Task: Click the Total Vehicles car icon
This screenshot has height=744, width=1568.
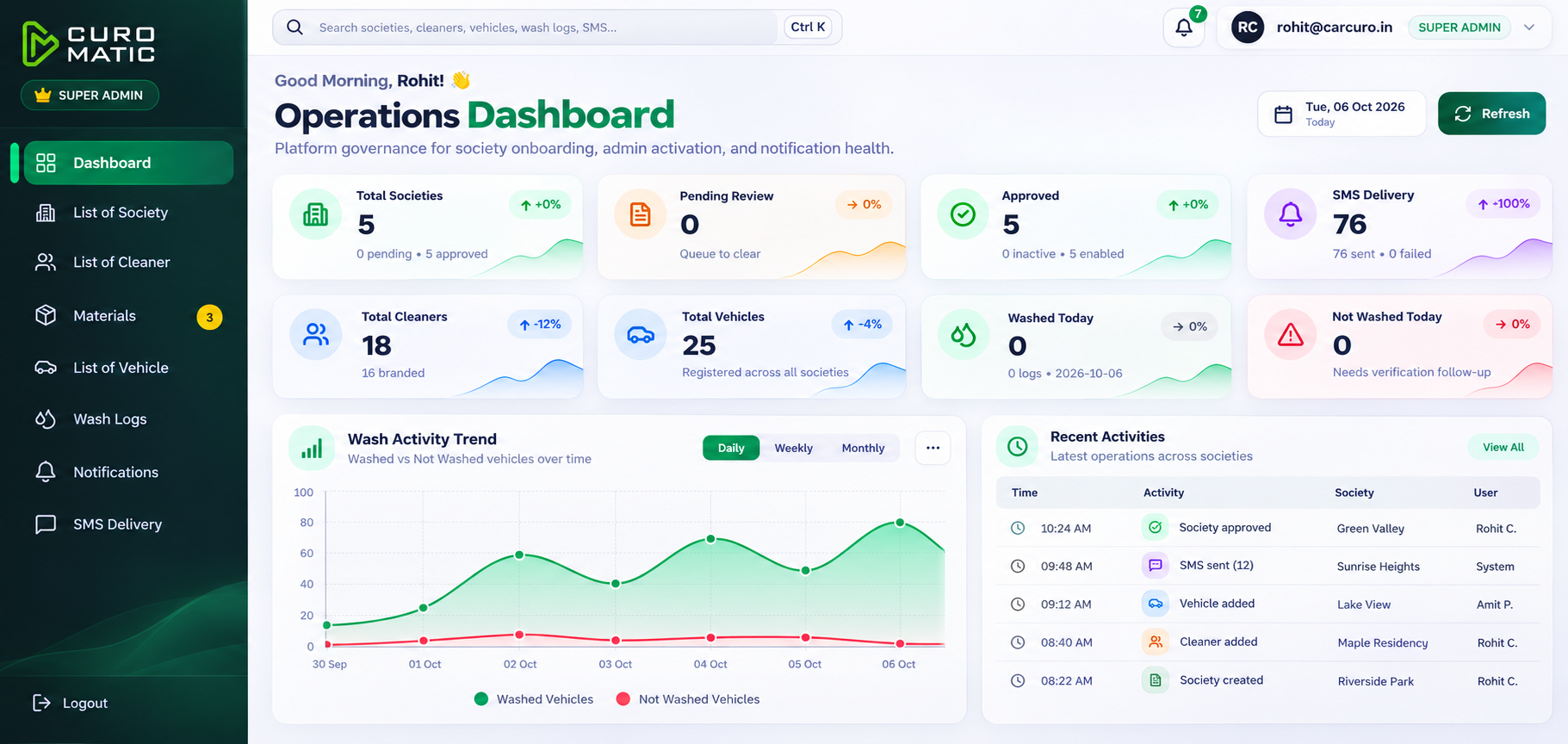Action: click(x=640, y=335)
